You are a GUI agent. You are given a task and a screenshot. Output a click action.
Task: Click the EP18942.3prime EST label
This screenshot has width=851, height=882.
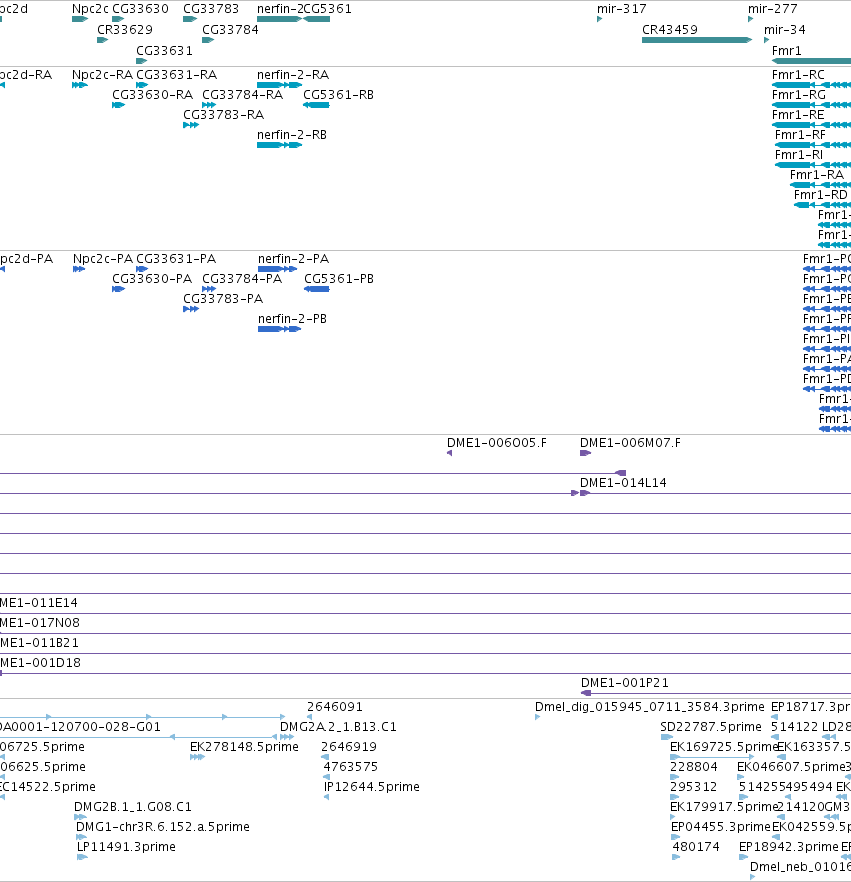[x=789, y=847]
